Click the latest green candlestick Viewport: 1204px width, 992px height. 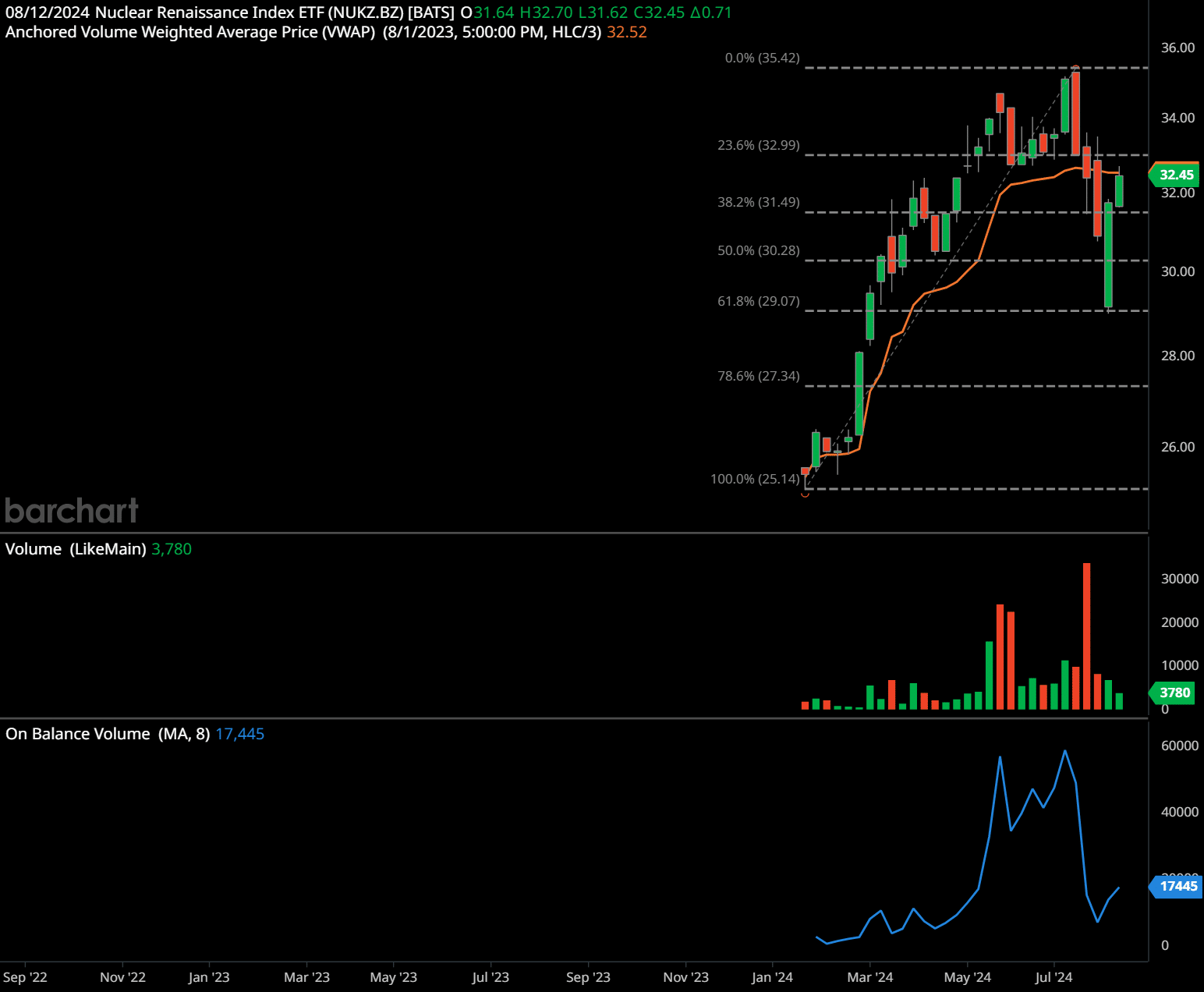coord(1119,191)
